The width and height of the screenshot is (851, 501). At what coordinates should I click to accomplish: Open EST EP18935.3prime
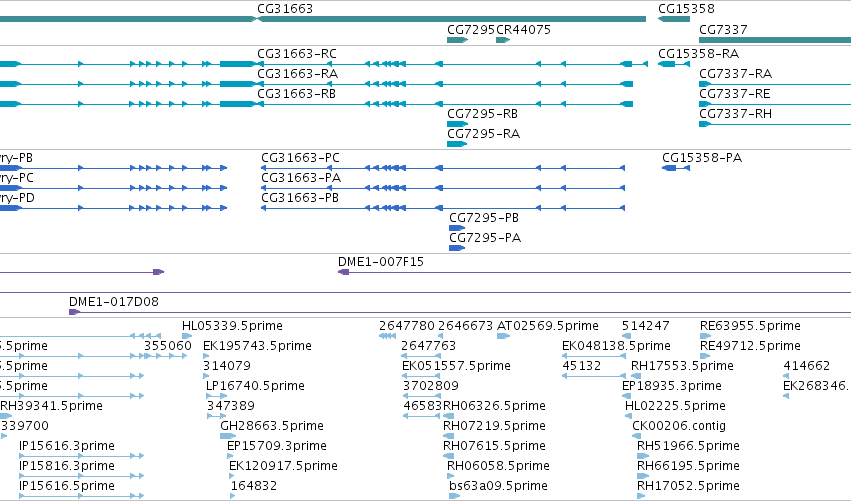click(672, 386)
